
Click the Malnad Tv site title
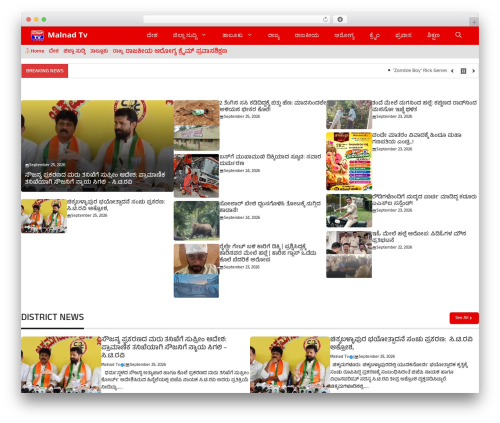point(67,35)
